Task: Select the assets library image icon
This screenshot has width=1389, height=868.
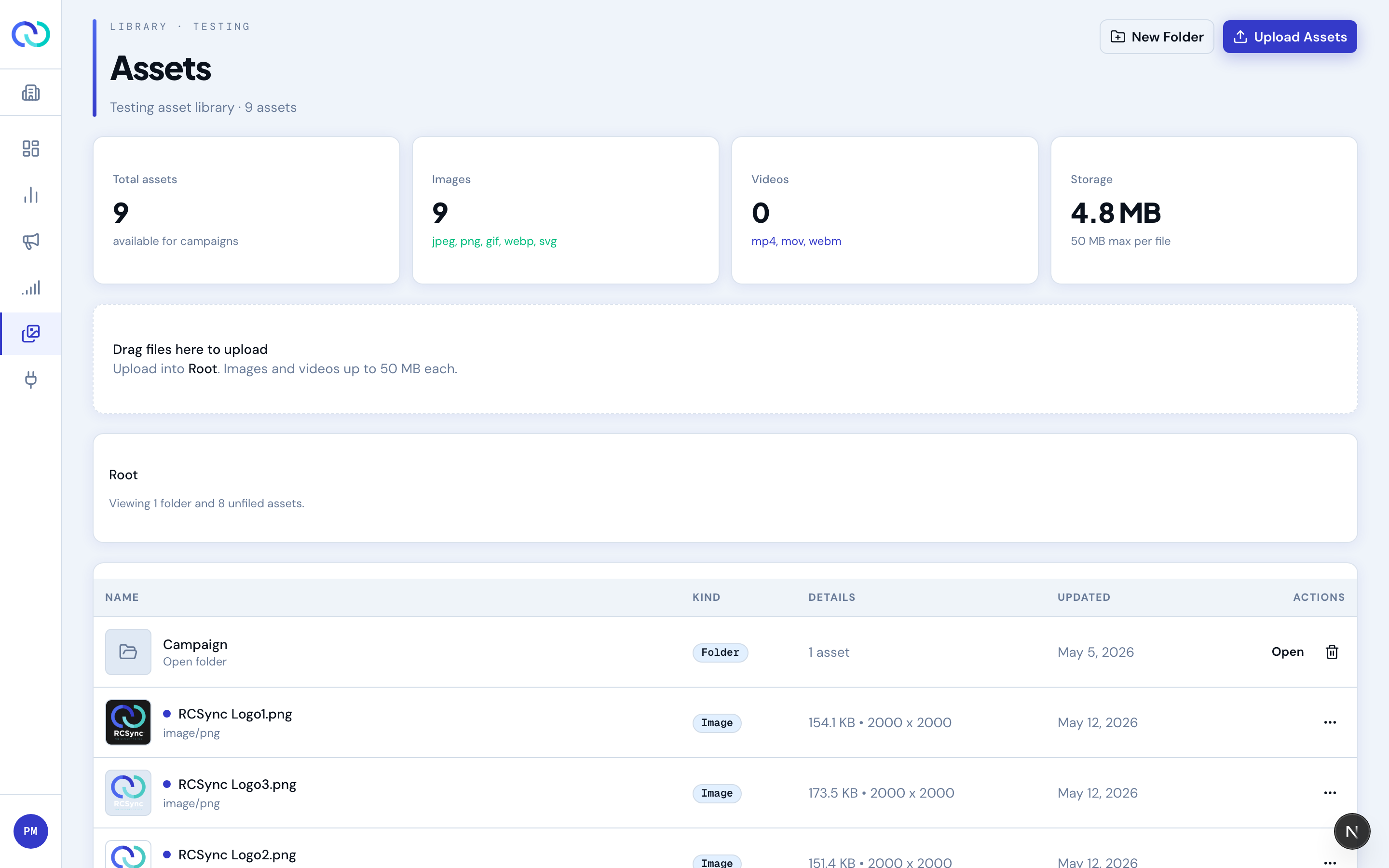Action: [30, 334]
